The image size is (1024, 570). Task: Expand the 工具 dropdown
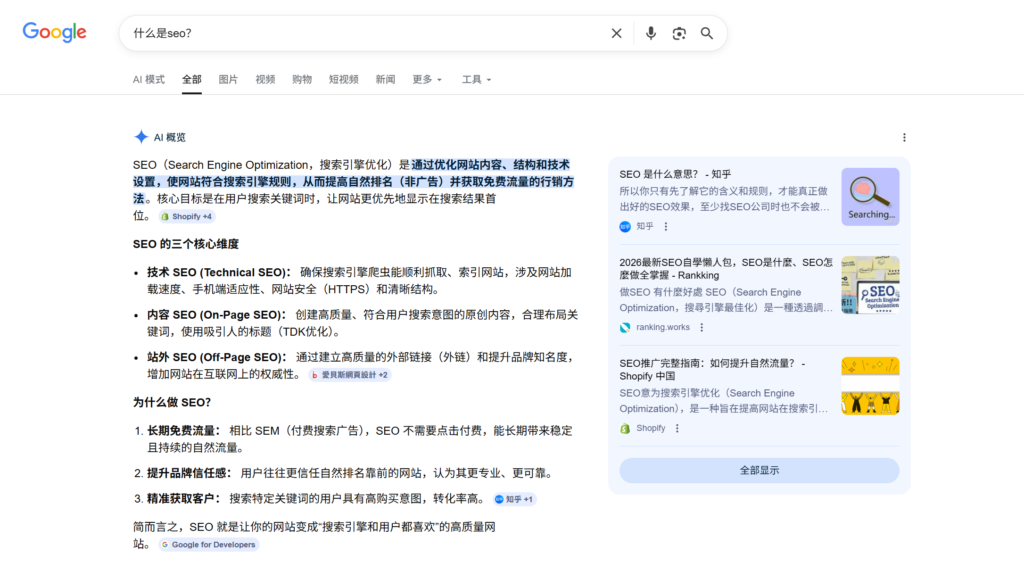point(476,80)
